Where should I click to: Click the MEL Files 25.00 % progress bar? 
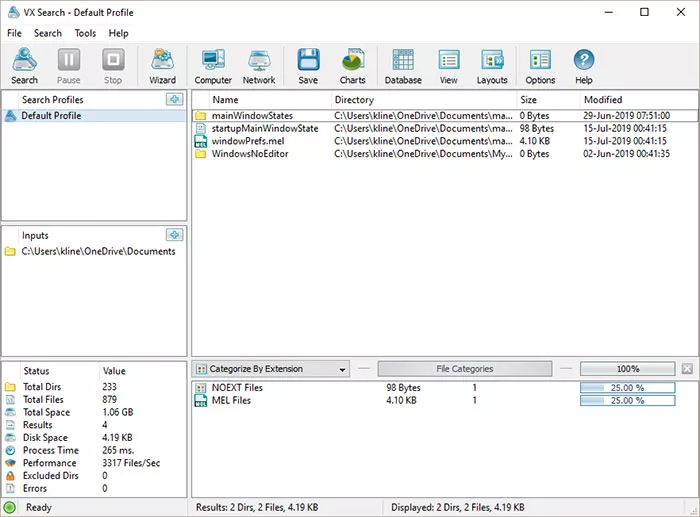click(628, 400)
